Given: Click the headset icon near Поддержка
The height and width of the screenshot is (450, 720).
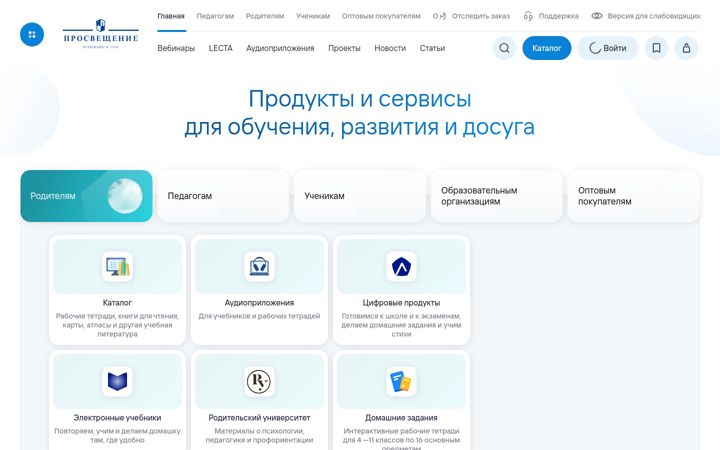Looking at the screenshot, I should coord(528,16).
